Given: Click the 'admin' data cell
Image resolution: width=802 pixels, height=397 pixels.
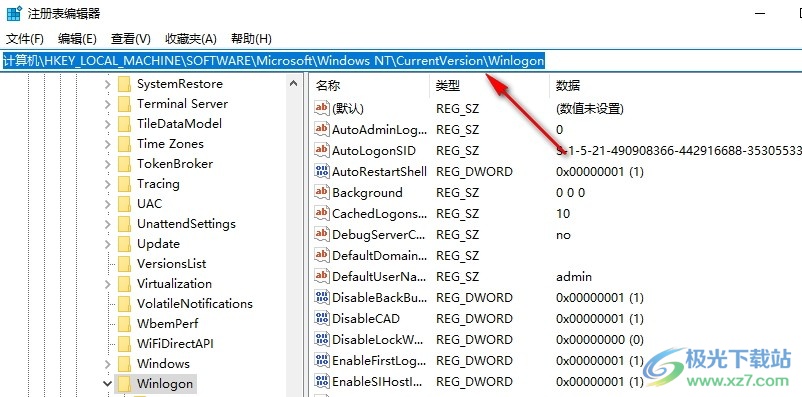Looking at the screenshot, I should pyautogui.click(x=574, y=277).
